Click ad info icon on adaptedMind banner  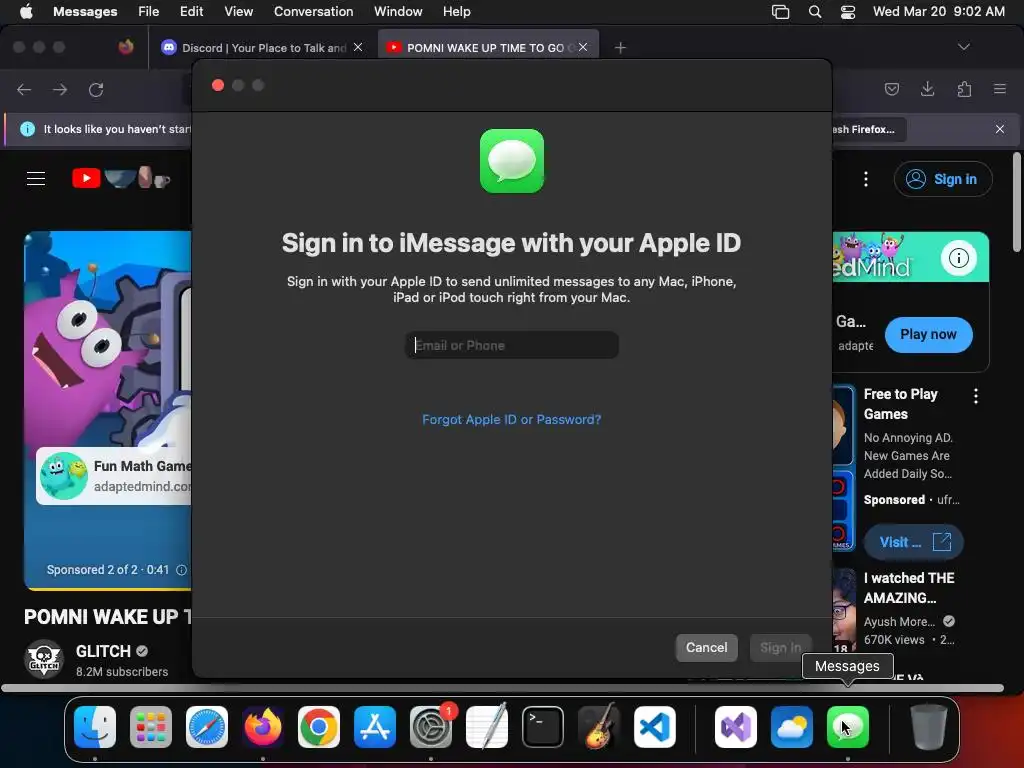[x=958, y=258]
